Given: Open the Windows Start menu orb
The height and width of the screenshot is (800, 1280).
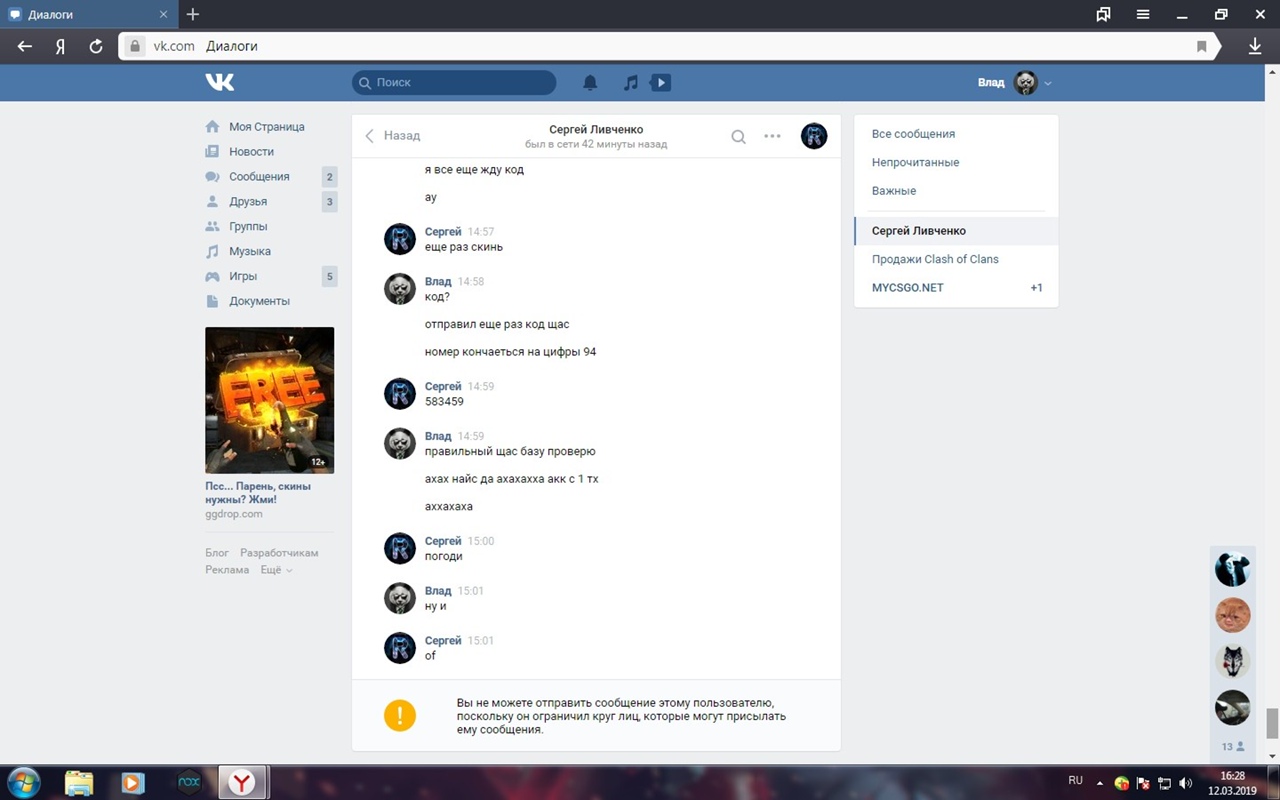Looking at the screenshot, I should pyautogui.click(x=23, y=782).
